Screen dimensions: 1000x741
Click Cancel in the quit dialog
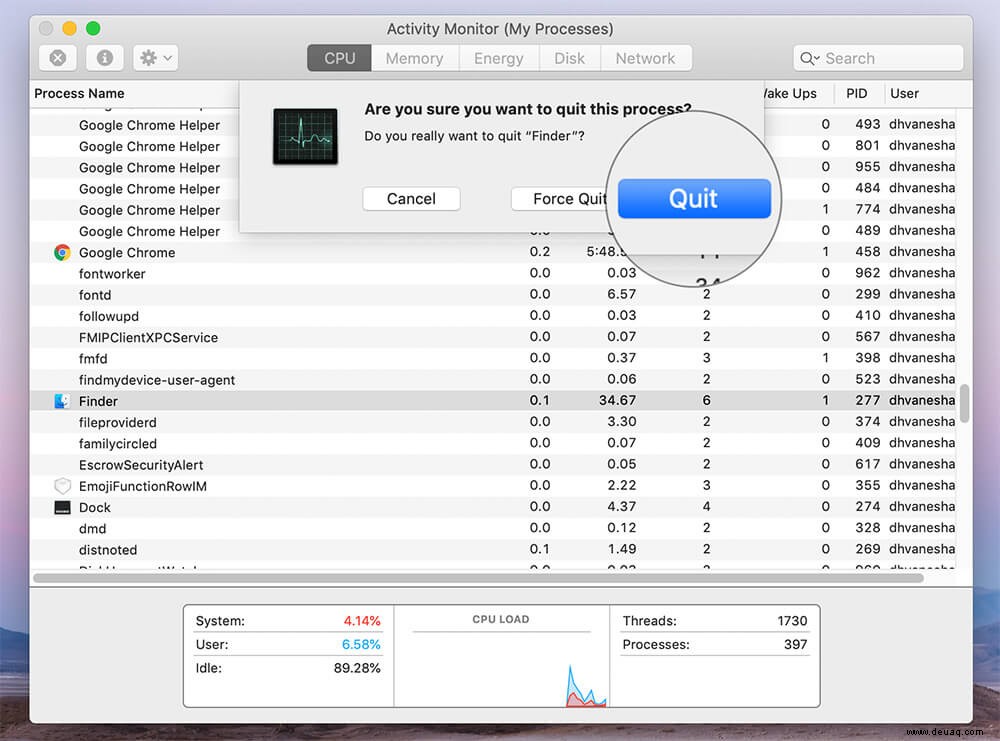pyautogui.click(x=411, y=199)
